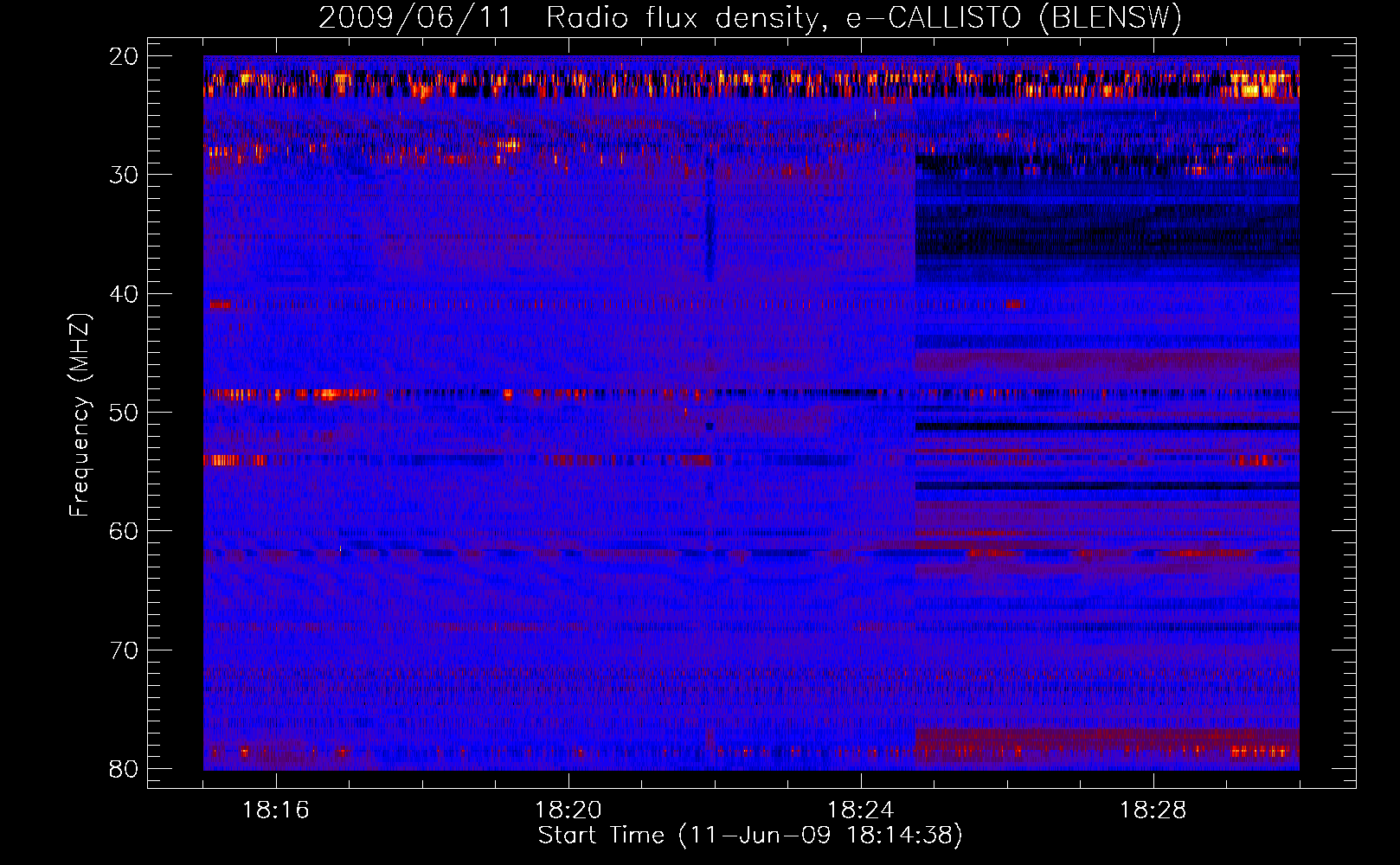Click the 40 frequency tick label
Screen dimensions: 1400x865
pyautogui.click(x=125, y=294)
